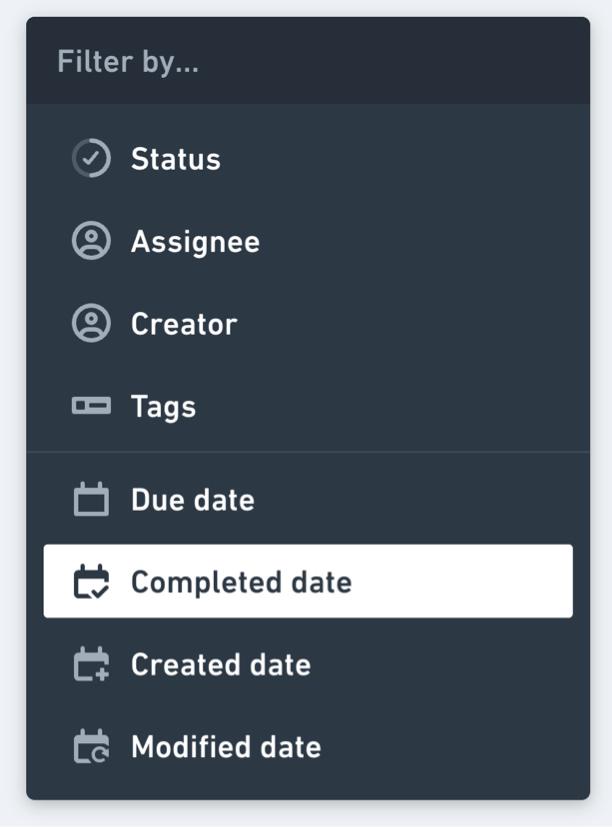Focus the 'Filter by...' search field

(128, 62)
